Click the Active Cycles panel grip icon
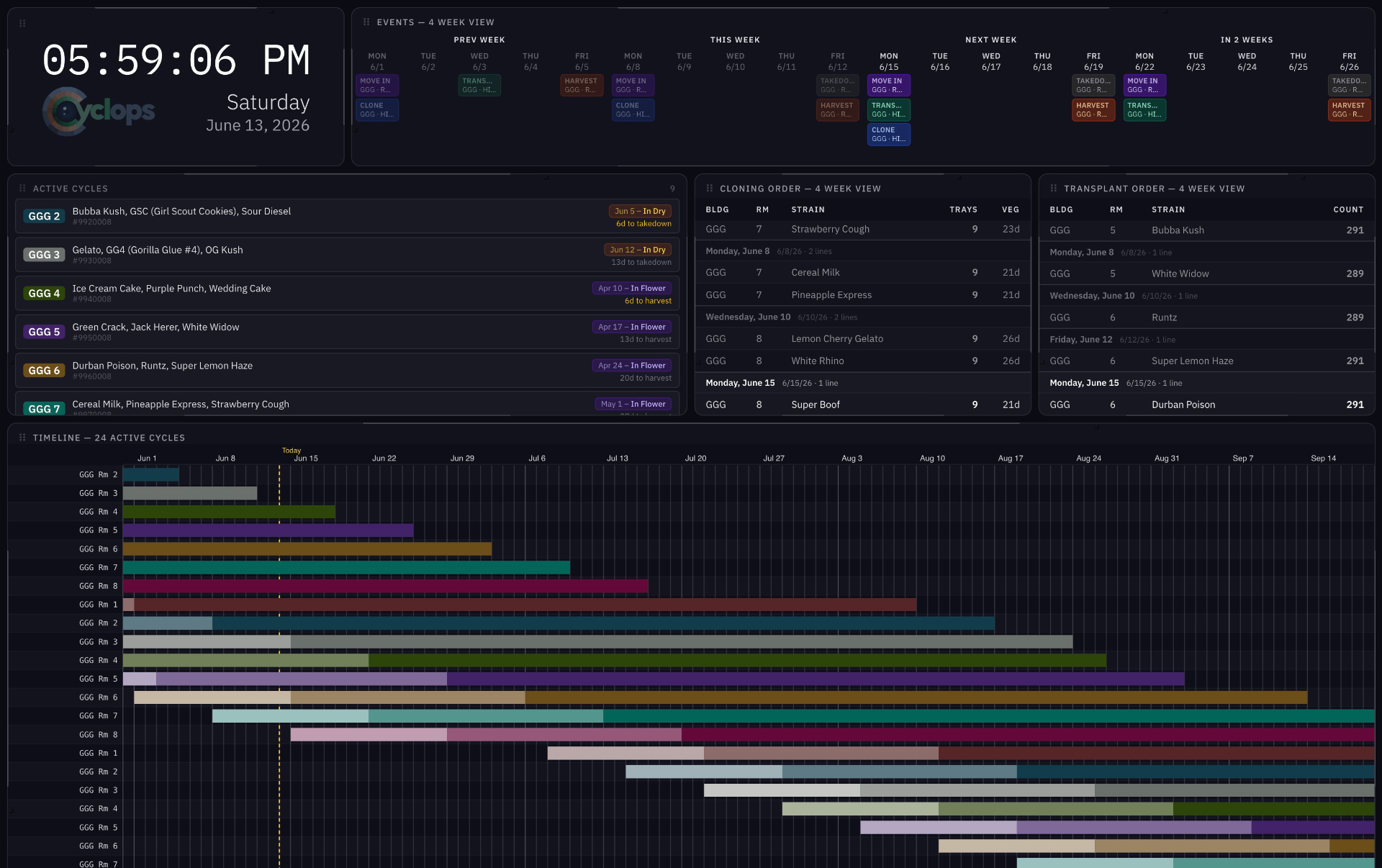Screen dimensions: 1382x868 pyautogui.click(x=22, y=189)
